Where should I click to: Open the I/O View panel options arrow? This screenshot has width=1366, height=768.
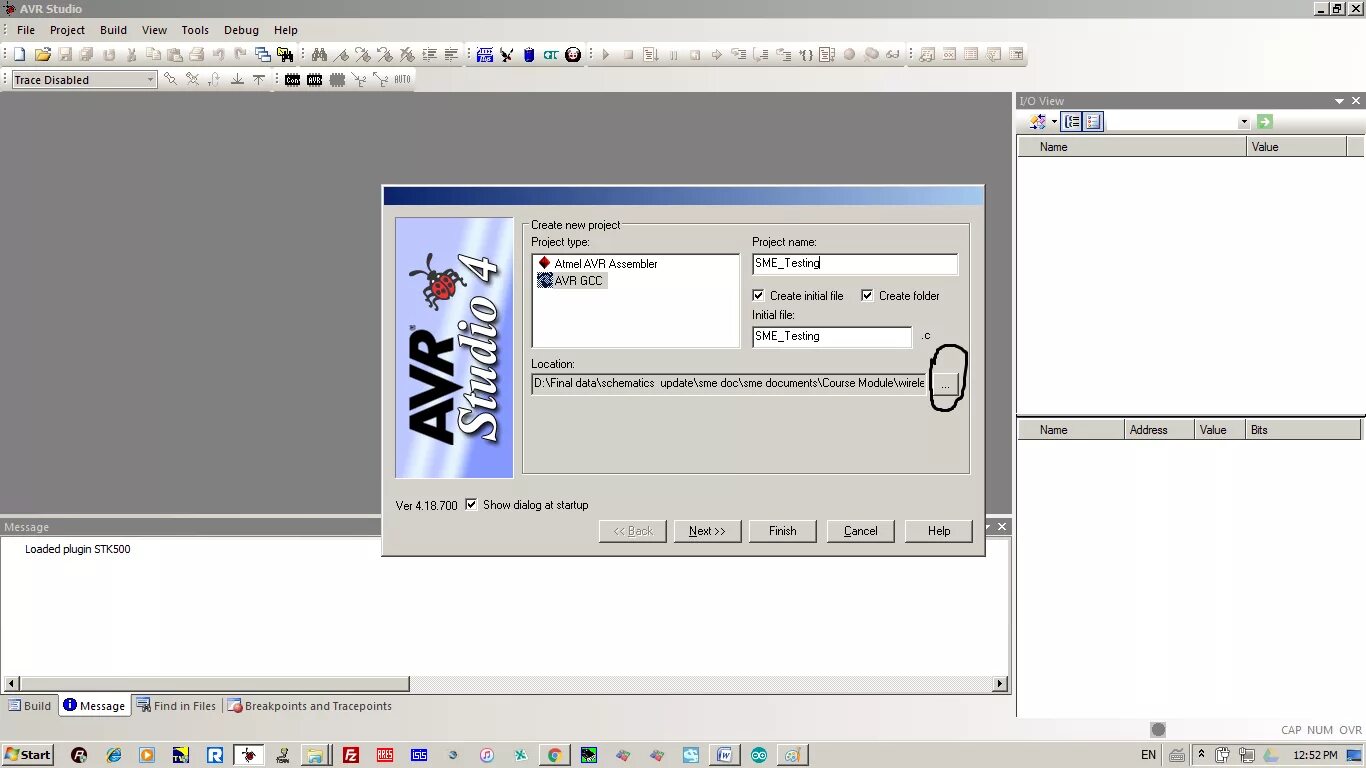[1340, 101]
